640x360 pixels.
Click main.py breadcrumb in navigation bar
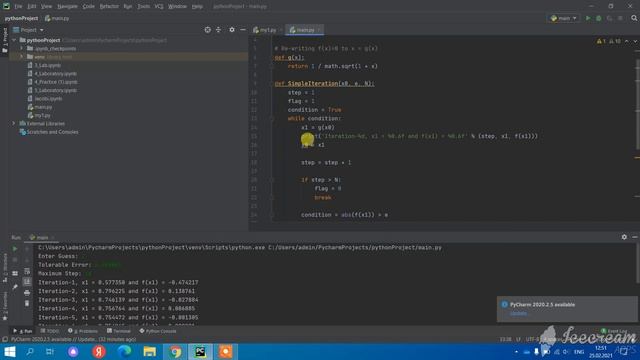click(x=57, y=18)
